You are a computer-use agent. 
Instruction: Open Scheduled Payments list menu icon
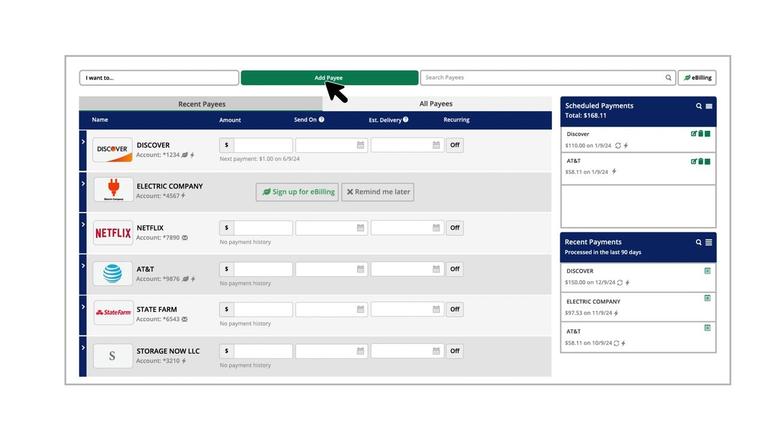[x=709, y=106]
